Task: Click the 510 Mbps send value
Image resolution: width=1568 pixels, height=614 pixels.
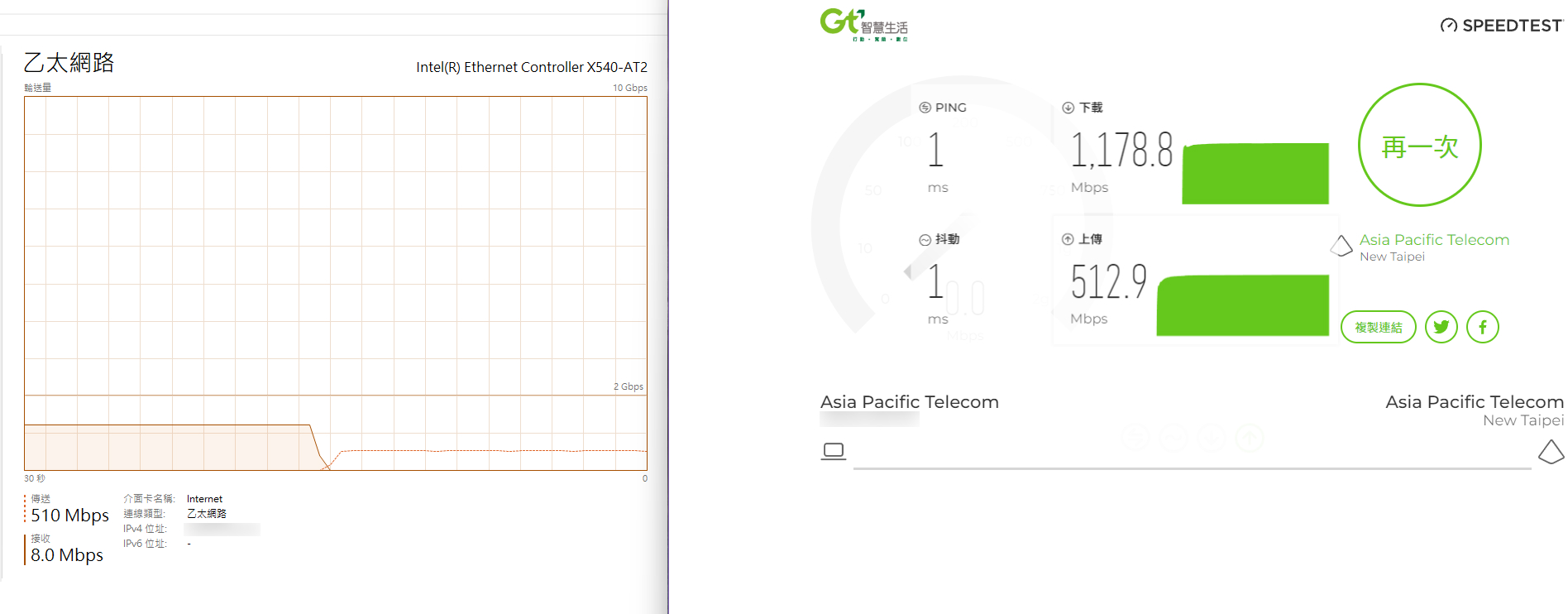Action: click(69, 516)
